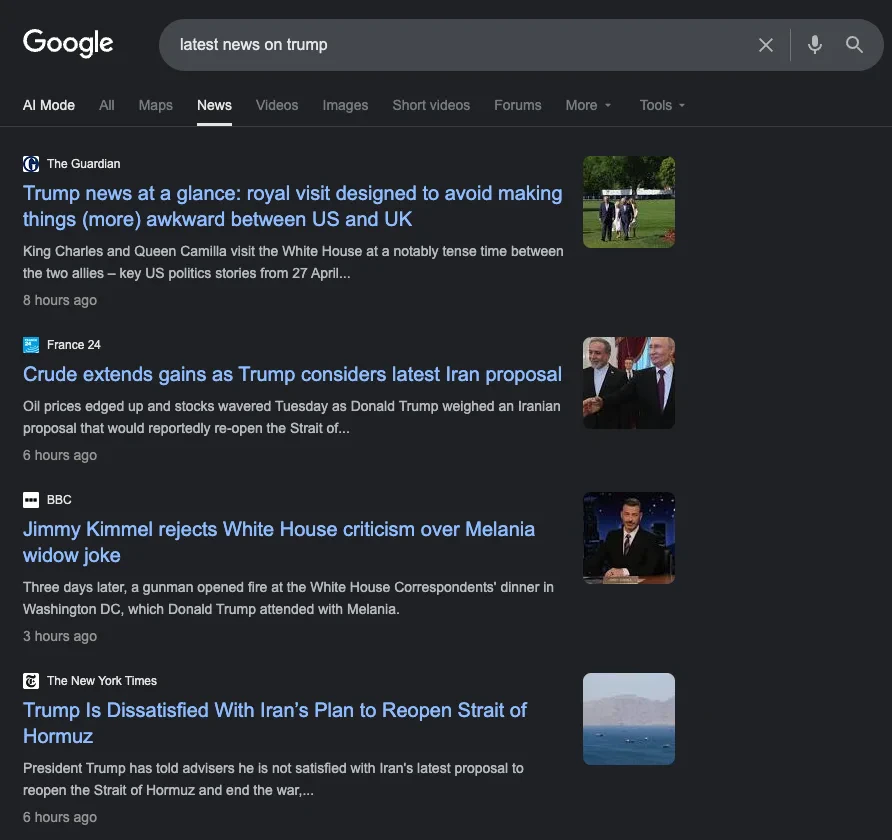Start voice search with microphone icon
Viewport: 892px width, 840px height.
(x=815, y=45)
